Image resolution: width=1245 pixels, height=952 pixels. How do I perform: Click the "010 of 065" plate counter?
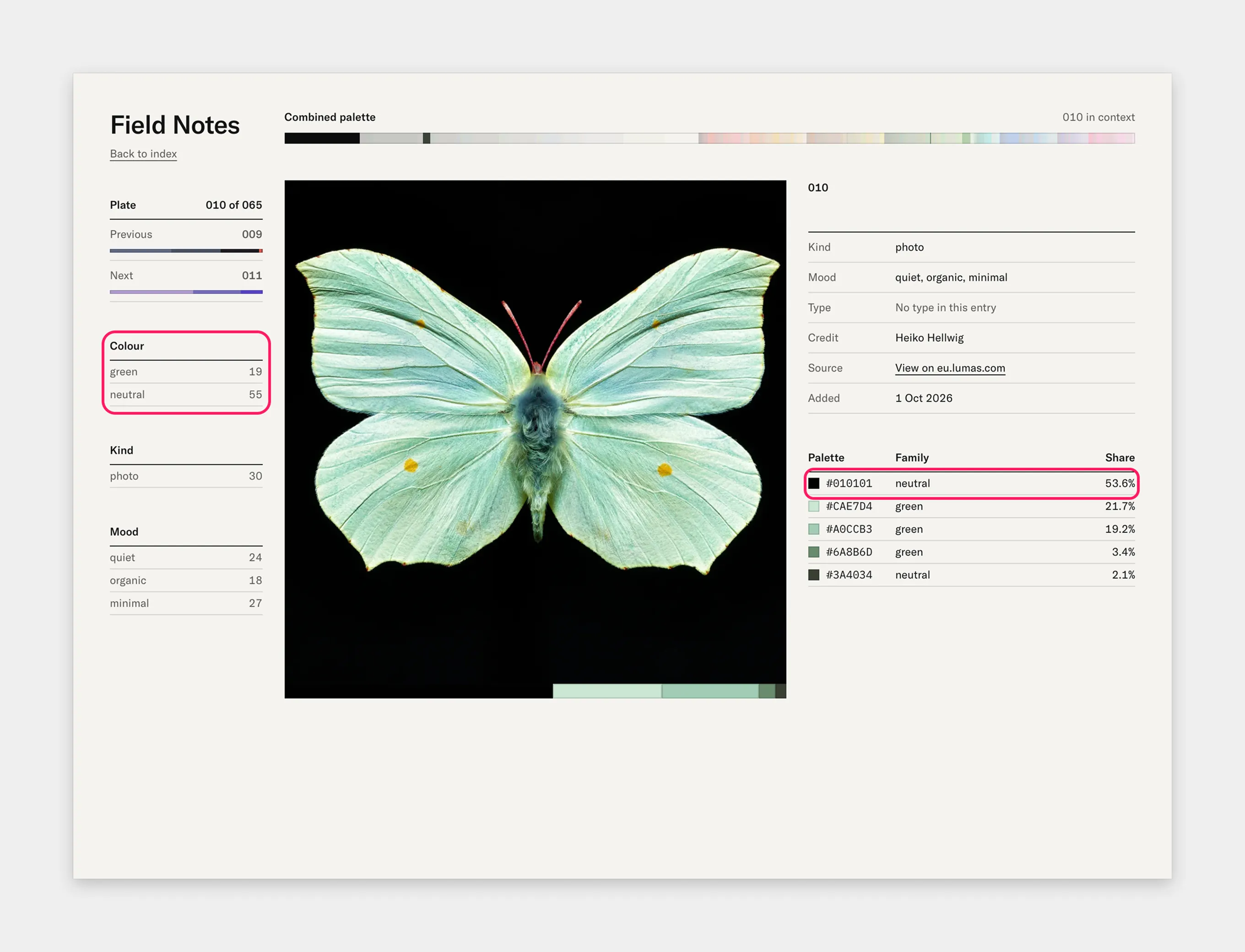coord(233,205)
